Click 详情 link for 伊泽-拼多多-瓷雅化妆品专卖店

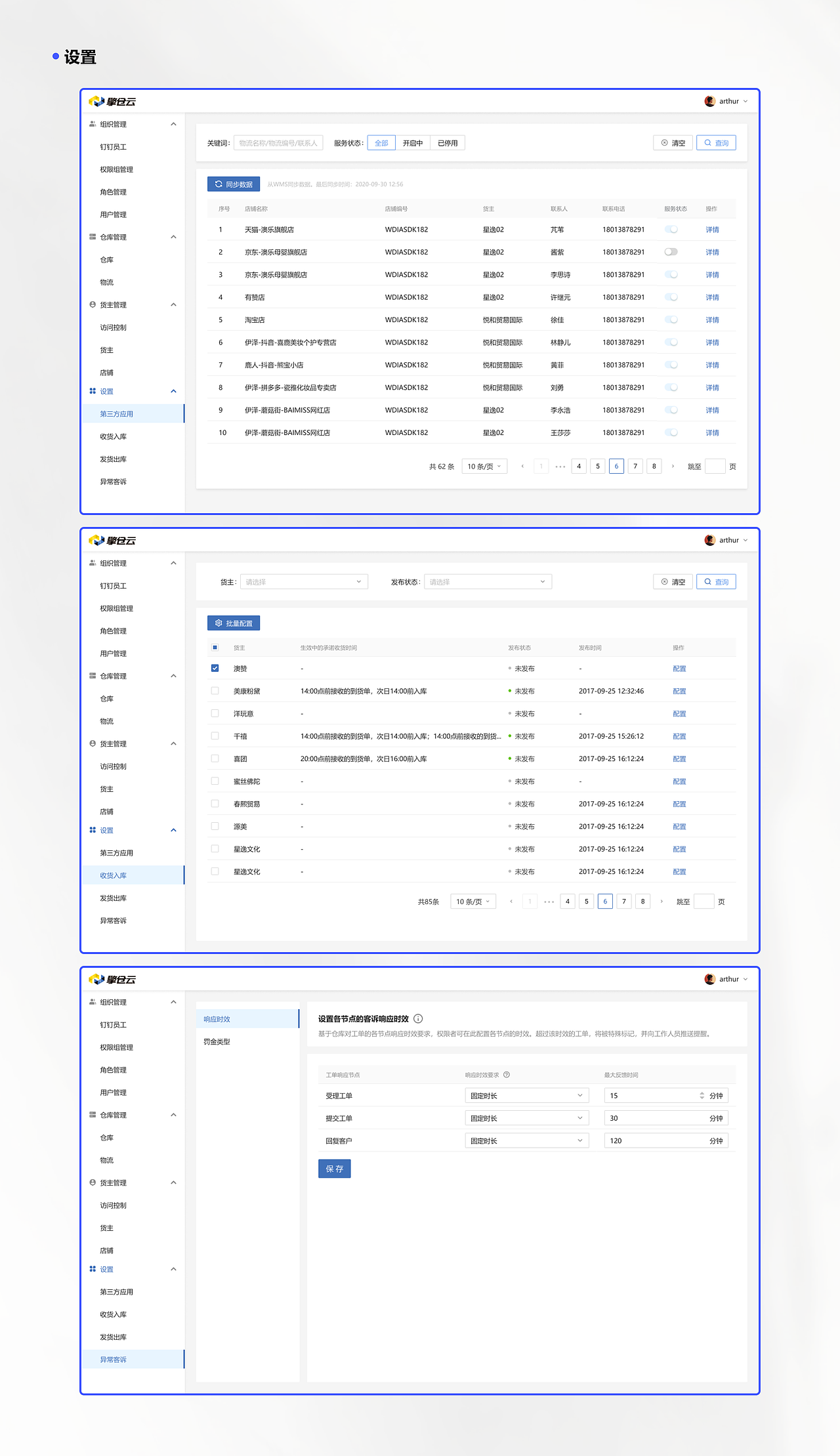(x=713, y=388)
